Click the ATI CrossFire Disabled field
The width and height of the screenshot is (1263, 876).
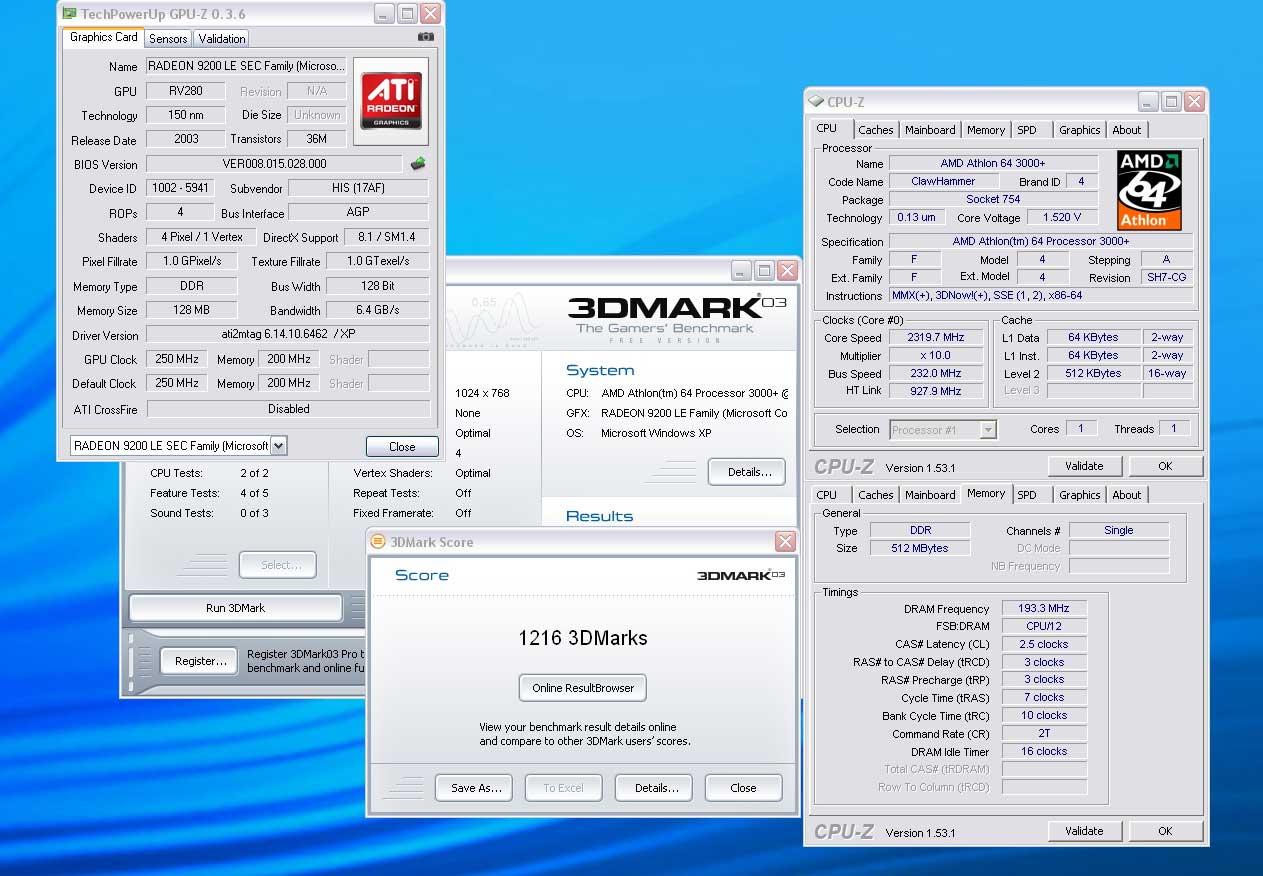point(288,409)
